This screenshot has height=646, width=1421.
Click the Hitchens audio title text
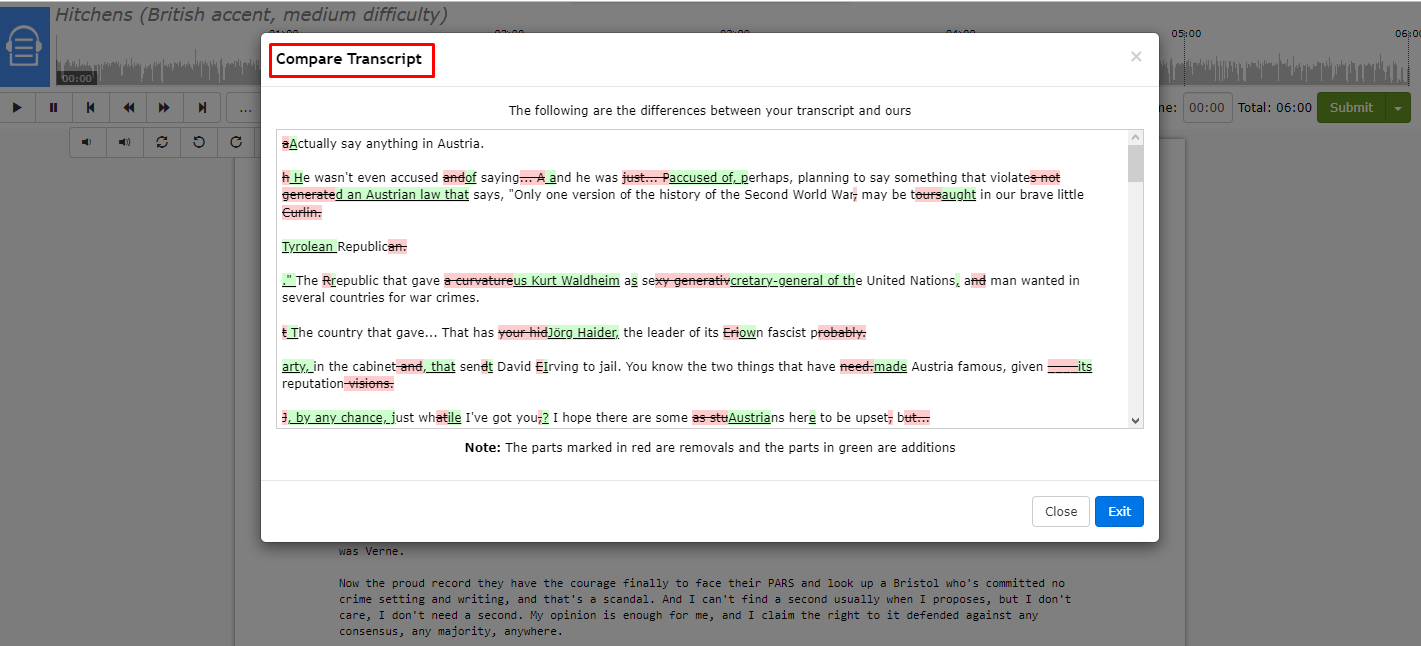(251, 15)
